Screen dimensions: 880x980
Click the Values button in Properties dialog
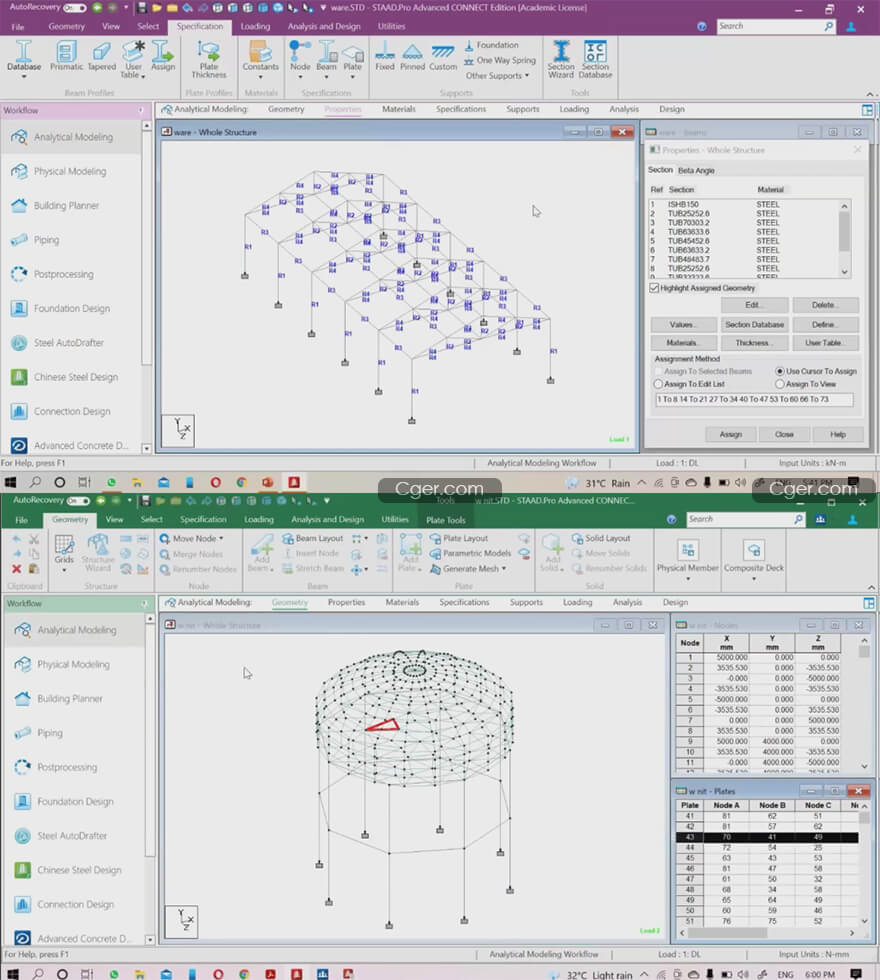(x=682, y=324)
